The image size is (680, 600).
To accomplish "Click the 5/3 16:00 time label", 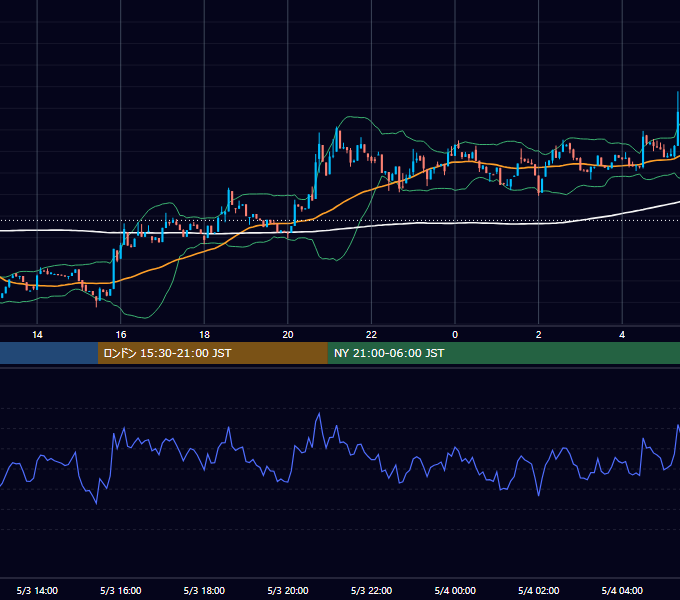I will 121,590.
